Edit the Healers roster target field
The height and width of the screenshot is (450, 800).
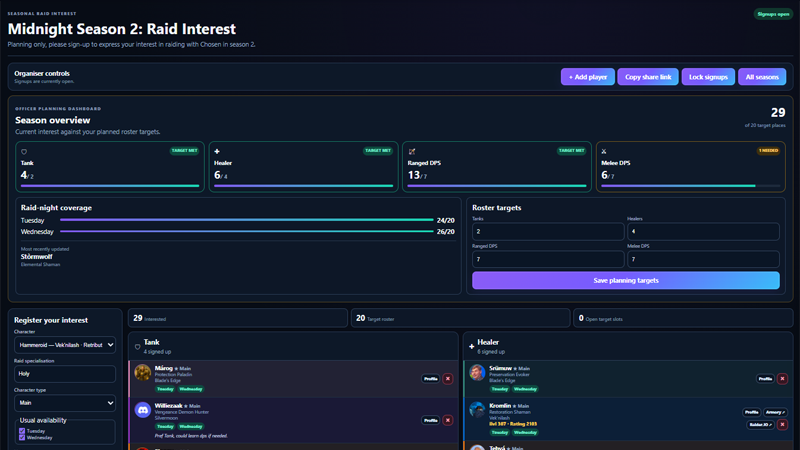click(703, 232)
